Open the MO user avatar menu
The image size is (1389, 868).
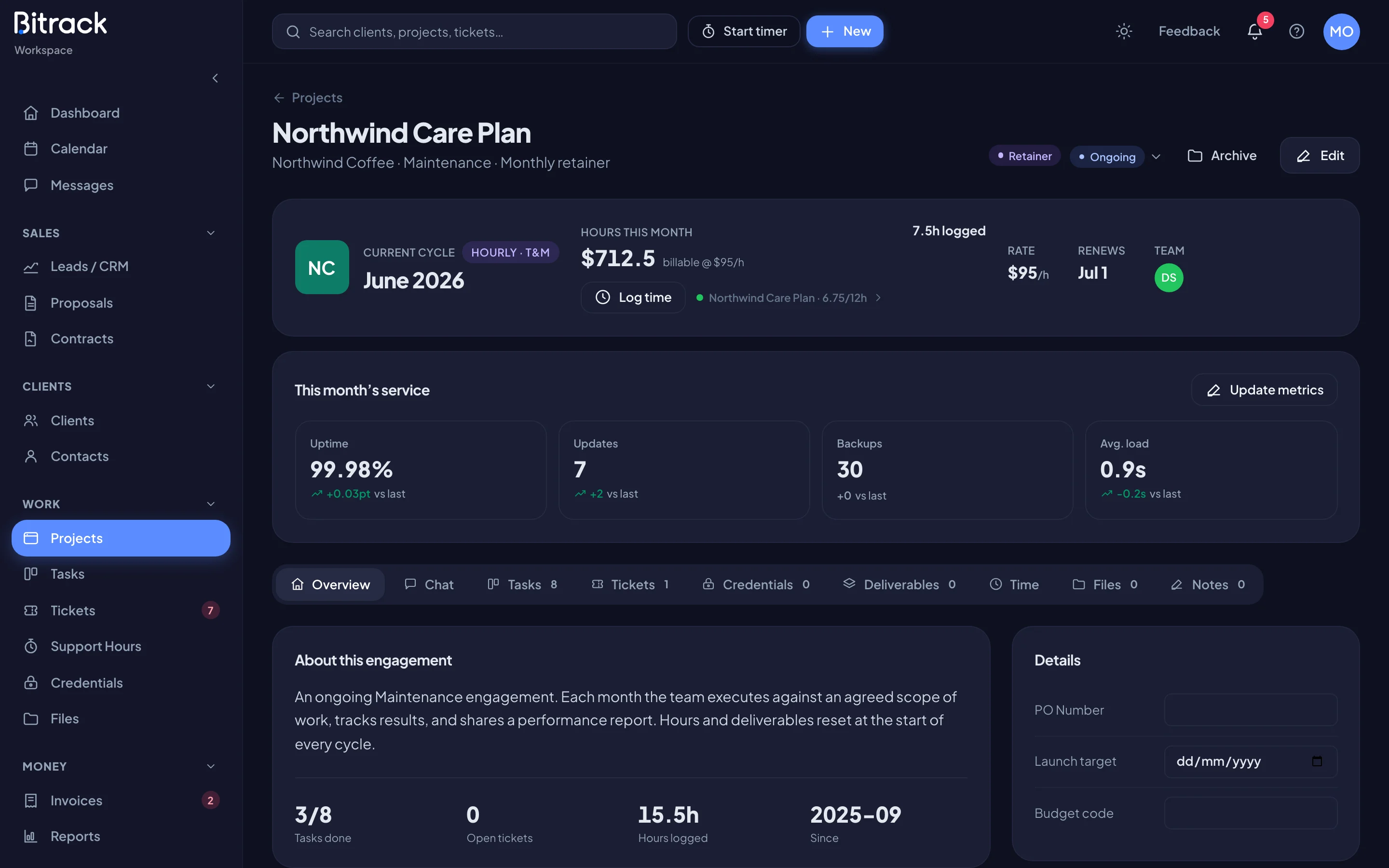point(1341,31)
